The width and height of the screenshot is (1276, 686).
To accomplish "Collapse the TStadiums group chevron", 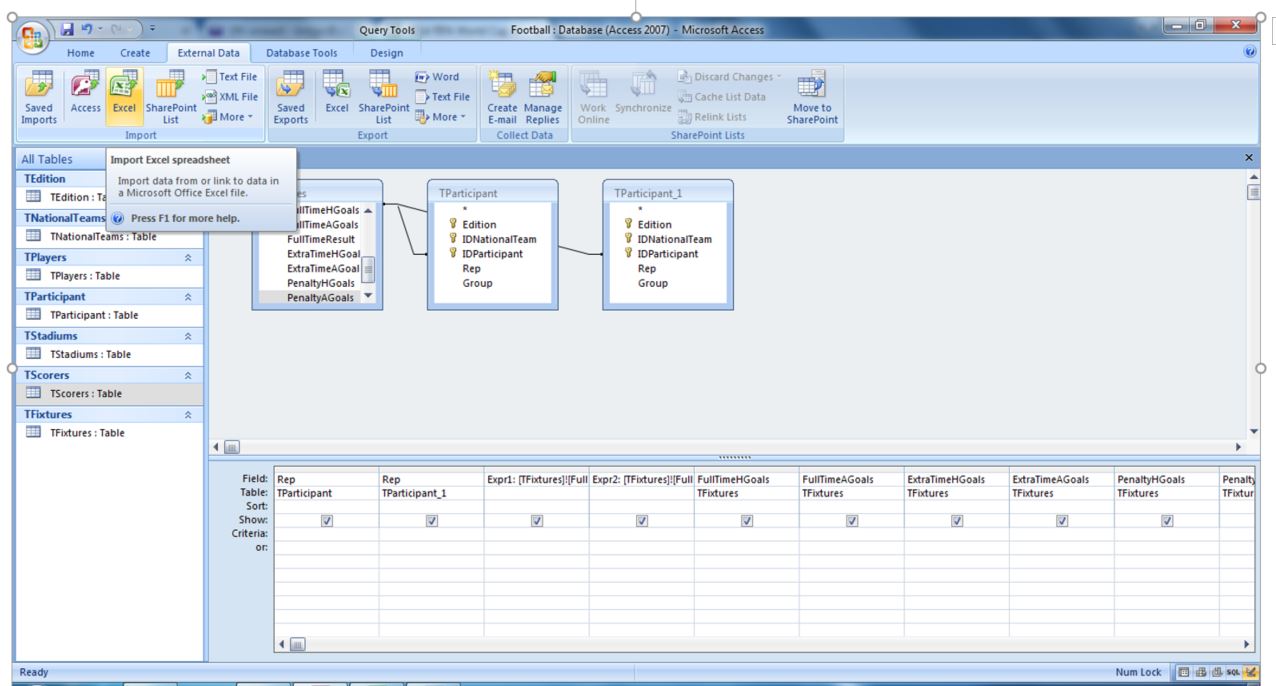I will click(x=188, y=337).
